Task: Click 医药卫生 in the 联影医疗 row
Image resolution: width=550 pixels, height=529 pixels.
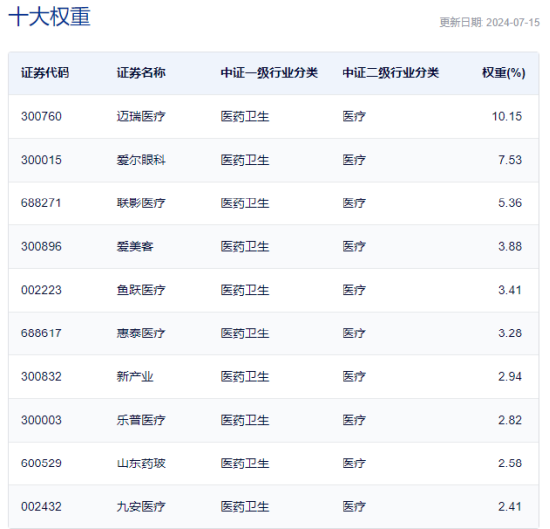Action: pyautogui.click(x=245, y=203)
